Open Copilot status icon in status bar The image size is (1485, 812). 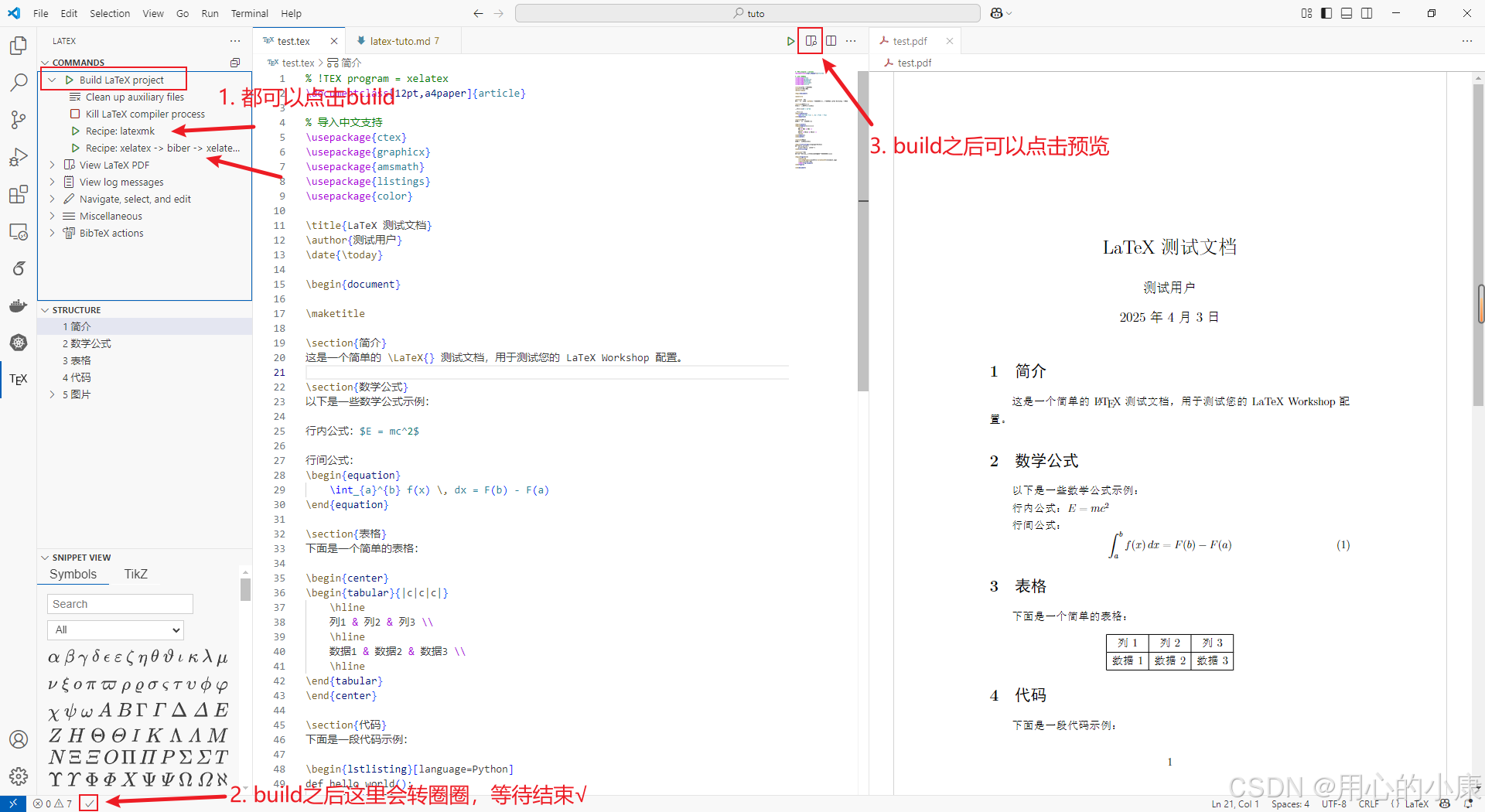pyautogui.click(x=1445, y=803)
